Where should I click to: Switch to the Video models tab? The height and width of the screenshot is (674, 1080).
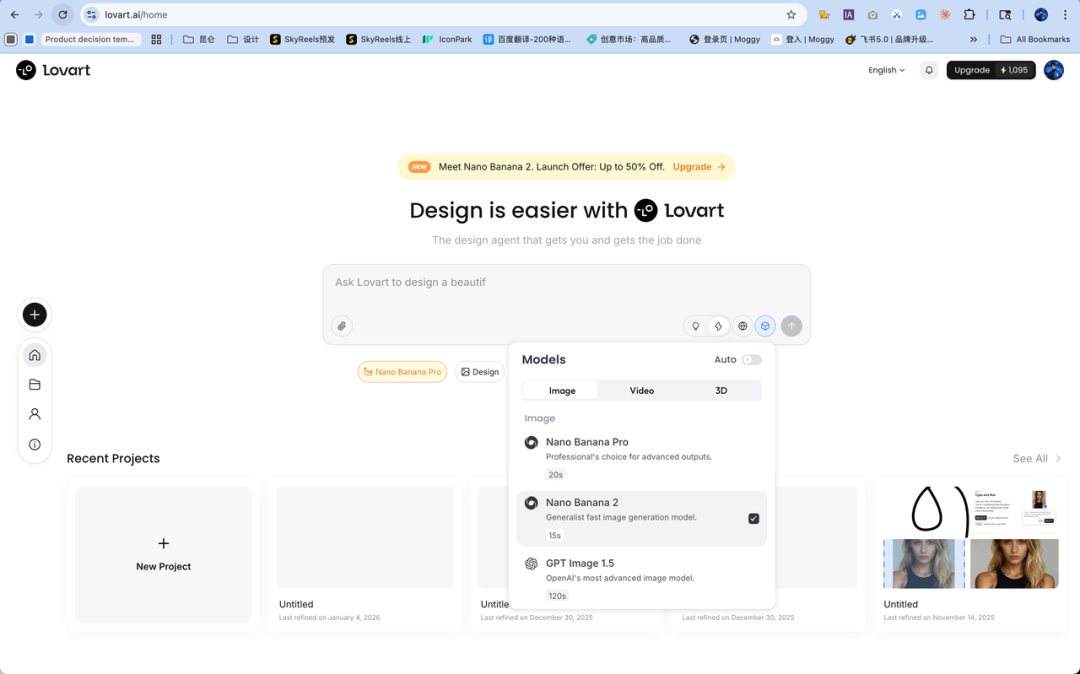[641, 390]
